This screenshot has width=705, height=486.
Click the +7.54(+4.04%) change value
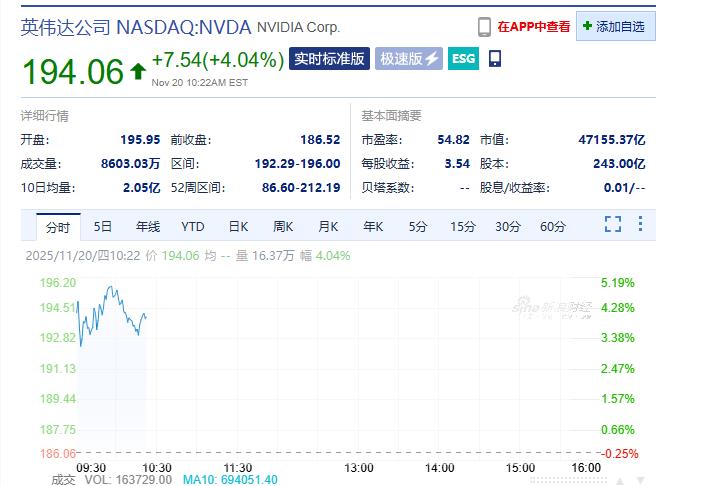click(x=218, y=60)
